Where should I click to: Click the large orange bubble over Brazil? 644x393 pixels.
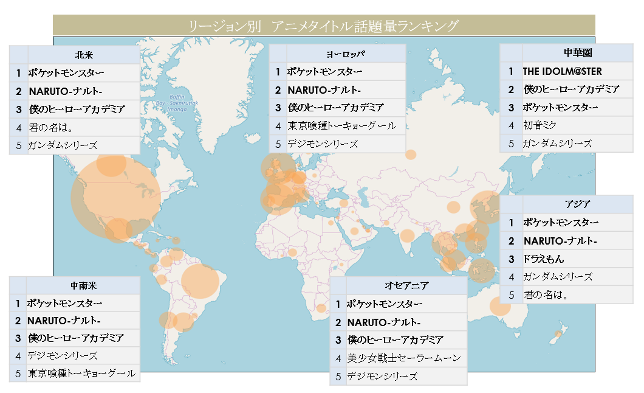(200, 281)
